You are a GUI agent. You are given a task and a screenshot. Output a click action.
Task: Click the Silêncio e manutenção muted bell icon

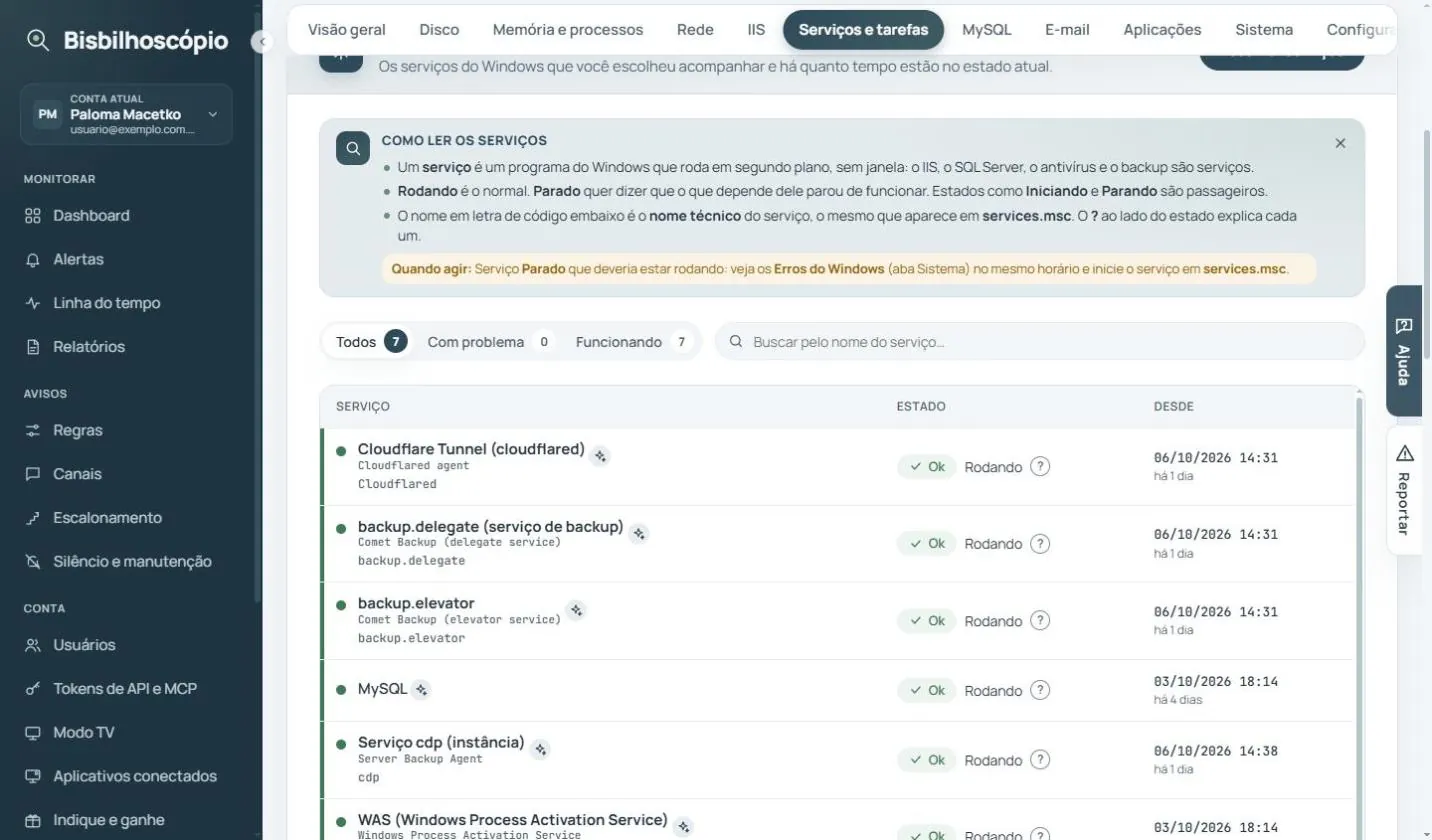pyautogui.click(x=32, y=561)
